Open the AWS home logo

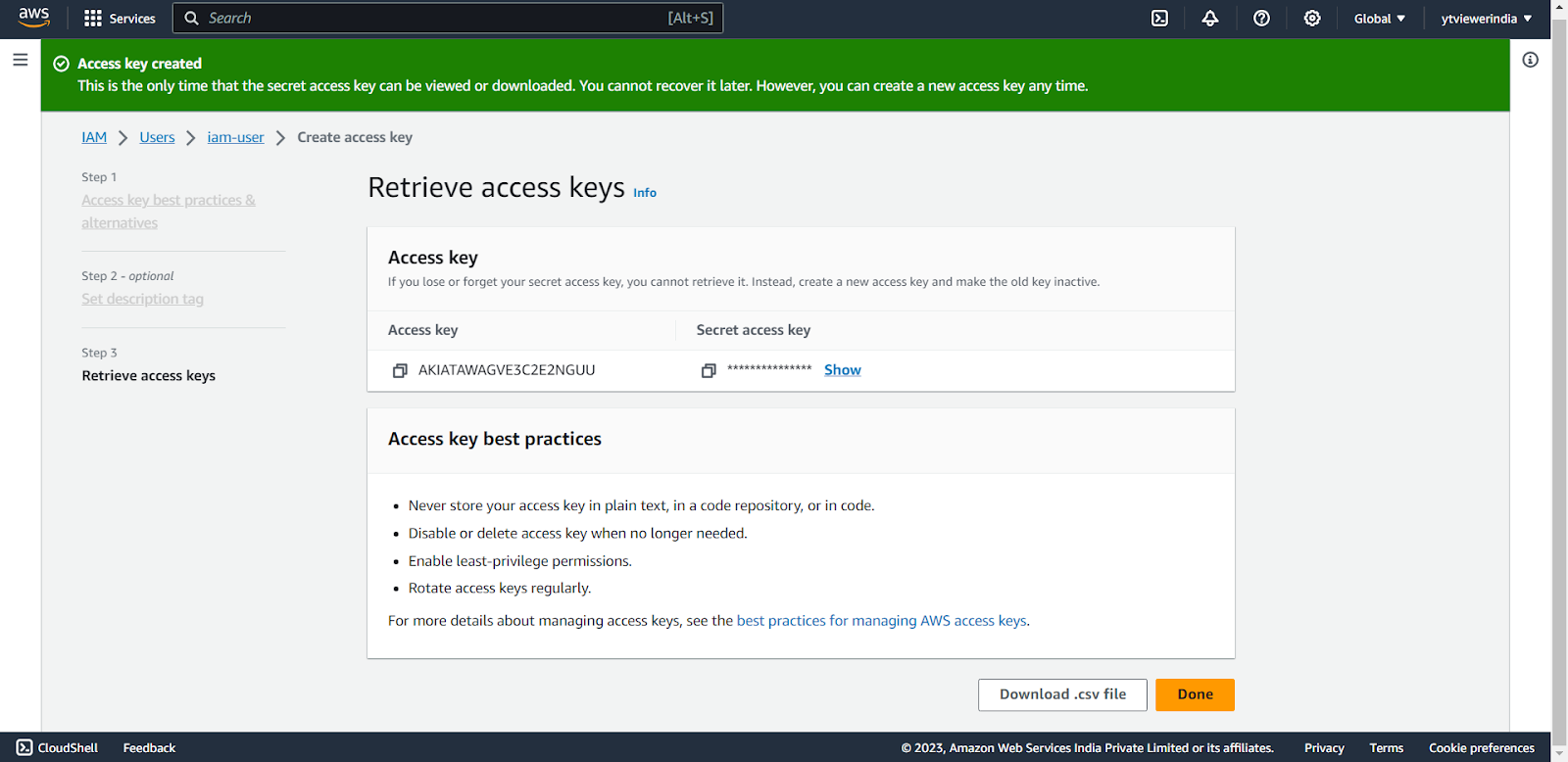coord(34,18)
